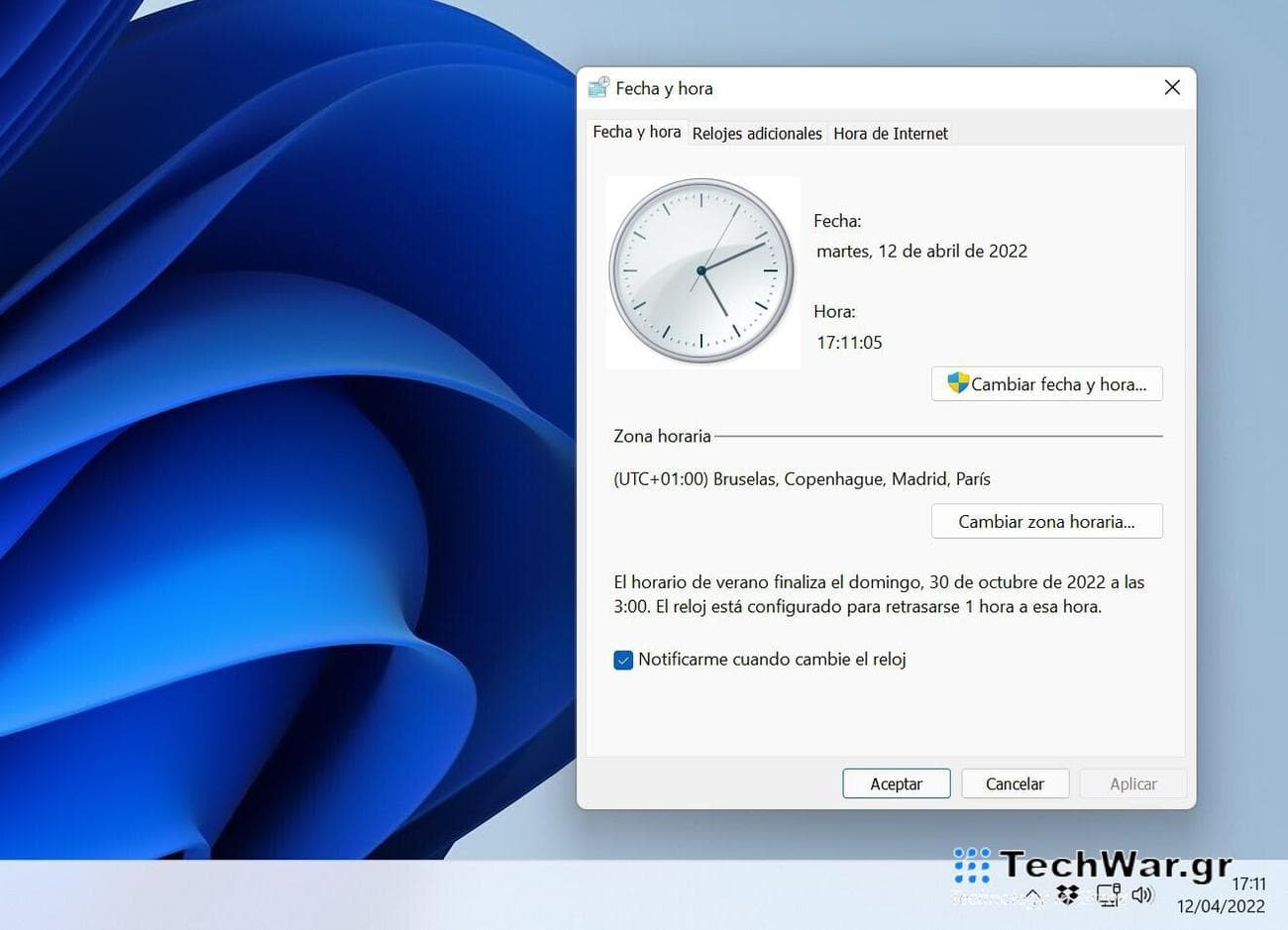The width and height of the screenshot is (1288, 930).
Task: Open the volume control from the system tray
Action: point(1142,894)
